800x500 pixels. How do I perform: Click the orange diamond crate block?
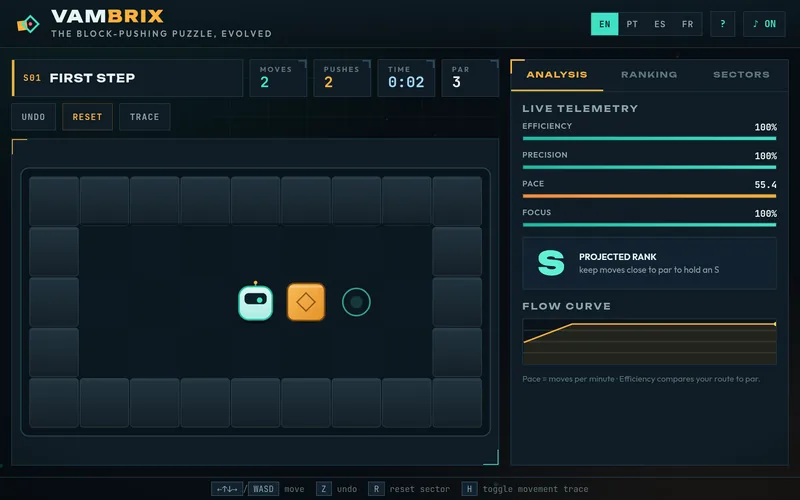click(x=306, y=302)
